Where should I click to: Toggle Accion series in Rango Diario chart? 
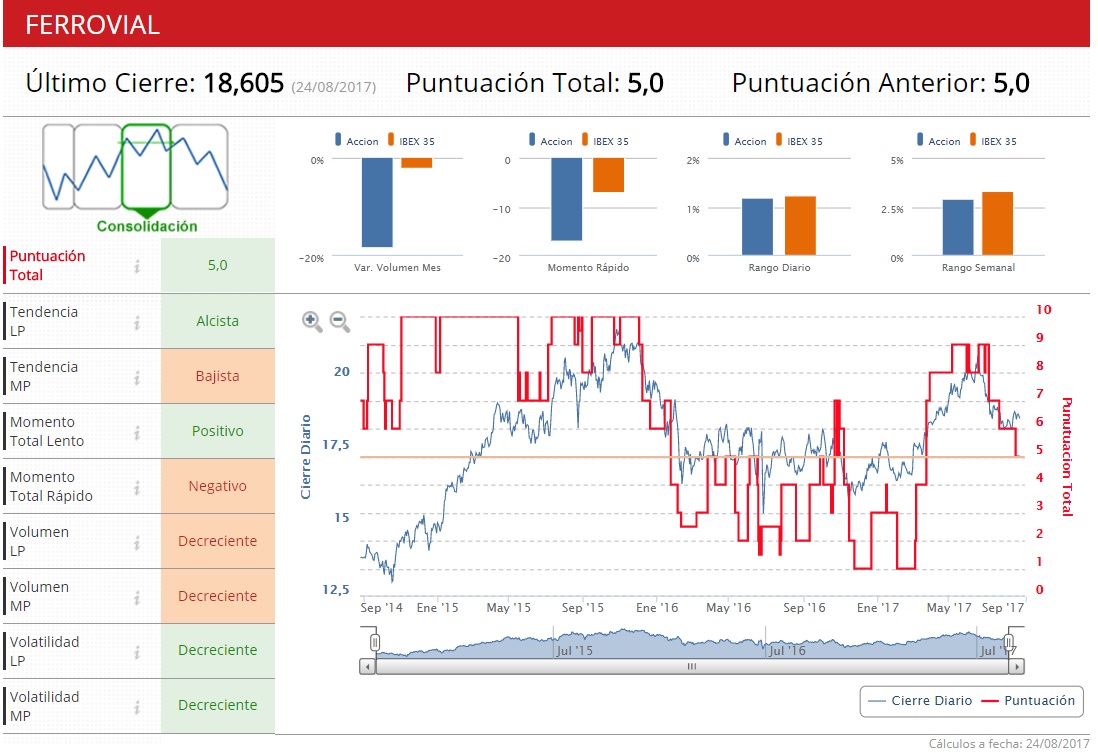[745, 141]
